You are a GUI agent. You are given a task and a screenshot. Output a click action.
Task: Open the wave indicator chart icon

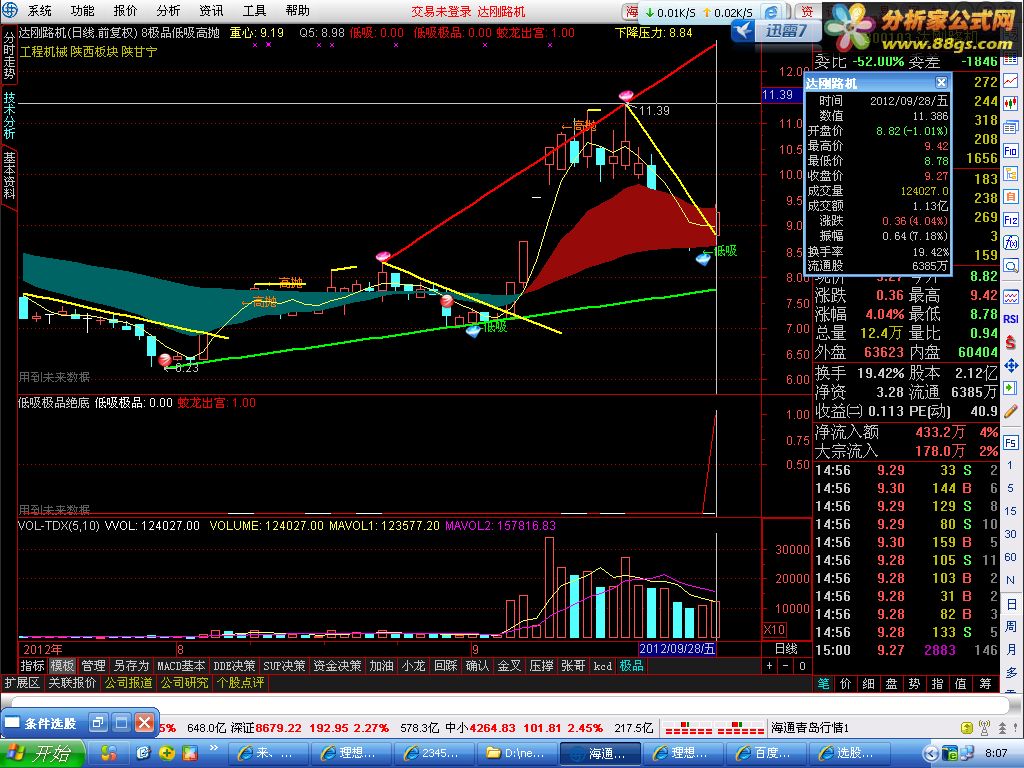tap(1010, 296)
